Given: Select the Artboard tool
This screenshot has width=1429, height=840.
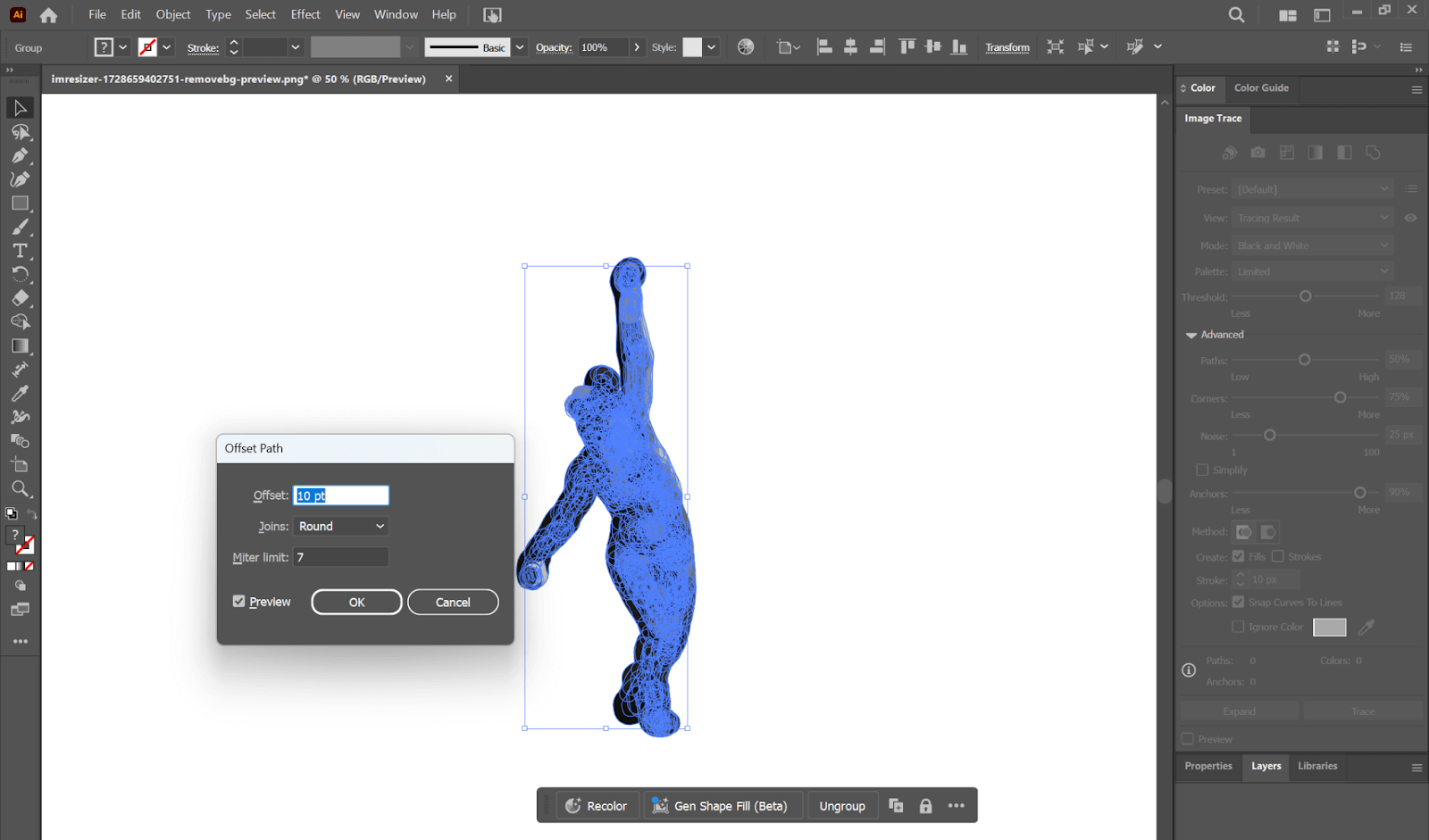Looking at the screenshot, I should click(x=20, y=465).
